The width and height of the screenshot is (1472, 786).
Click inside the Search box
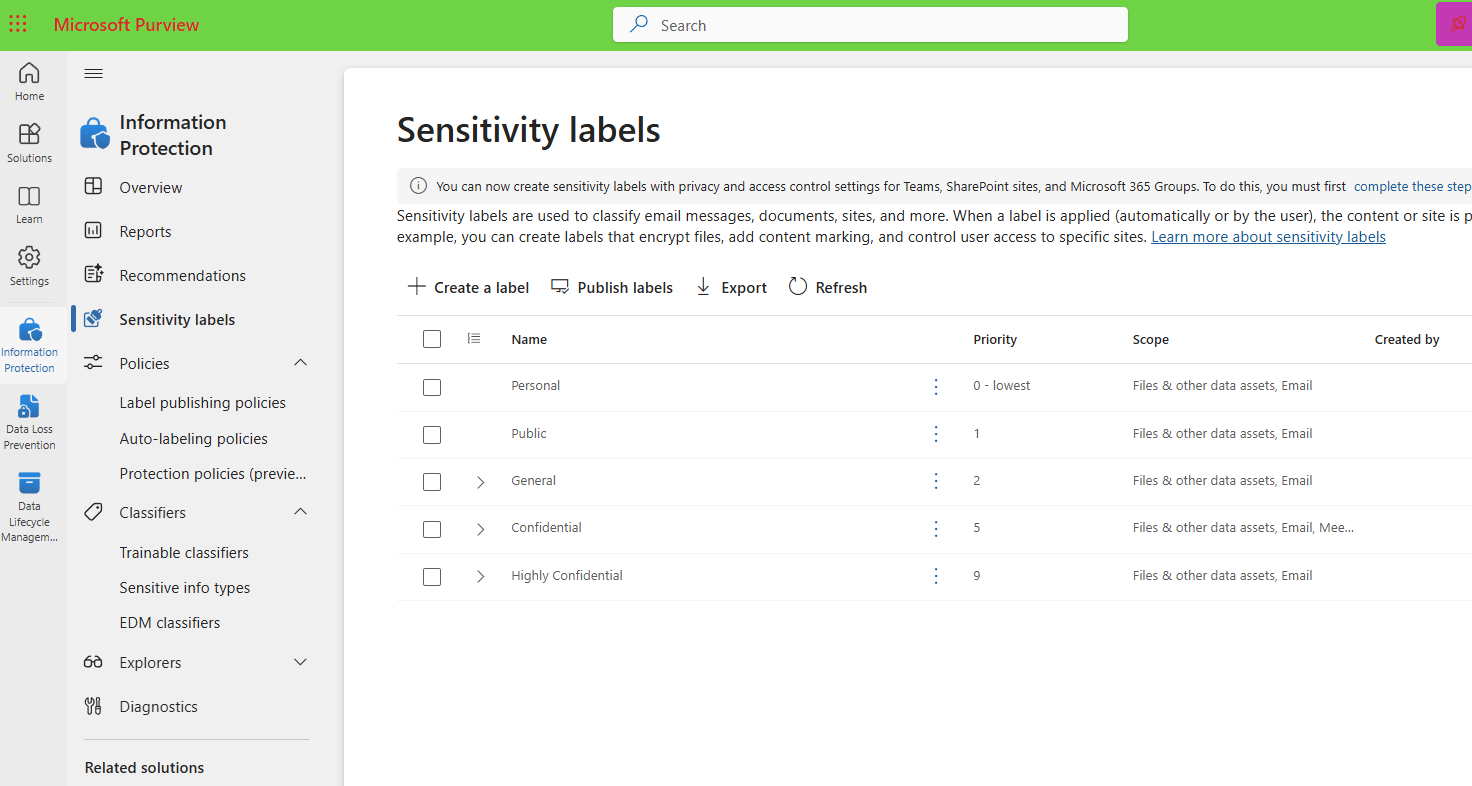868,24
